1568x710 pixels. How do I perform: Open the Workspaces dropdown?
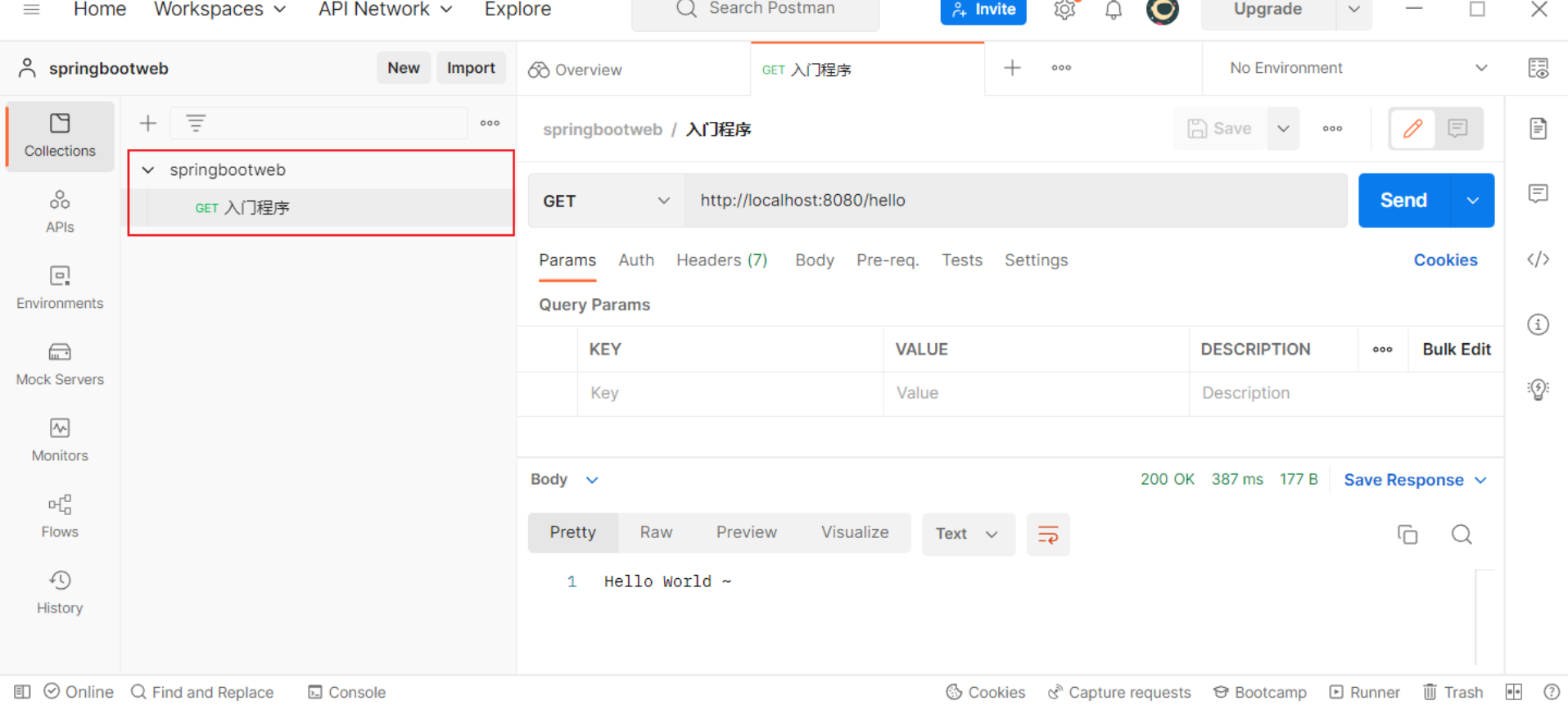219,10
